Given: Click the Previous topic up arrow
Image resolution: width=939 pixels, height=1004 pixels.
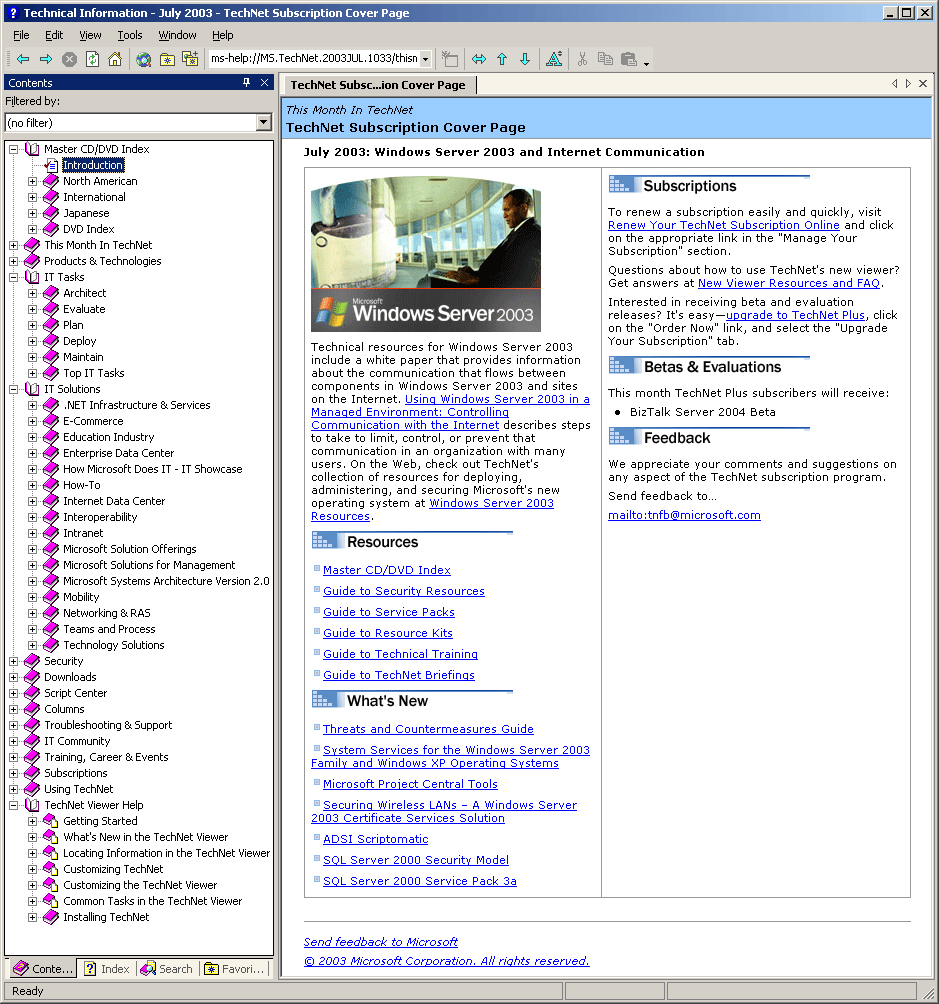Looking at the screenshot, I should point(502,59).
